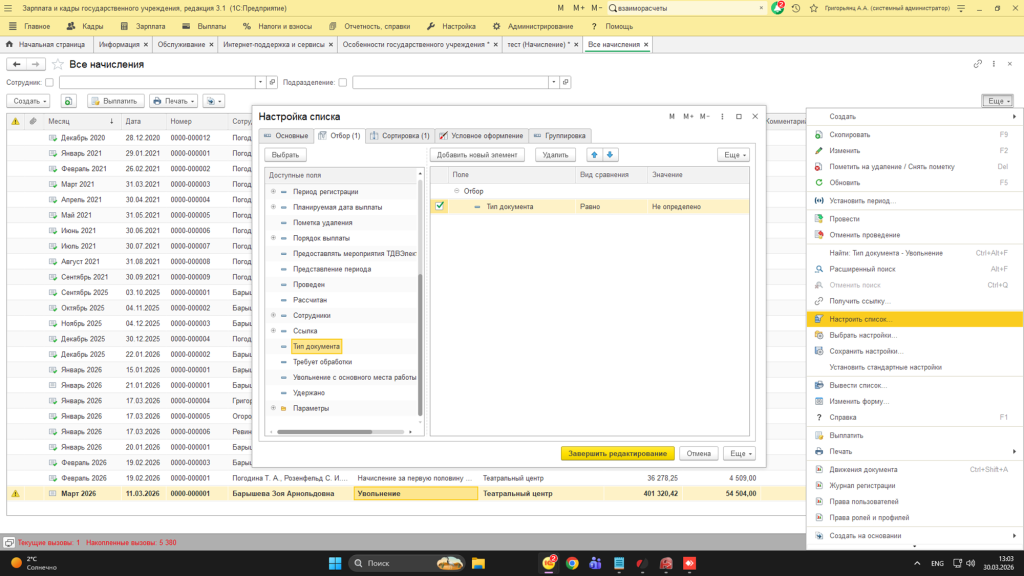Click the Сотрудник input field

click(x=160, y=83)
